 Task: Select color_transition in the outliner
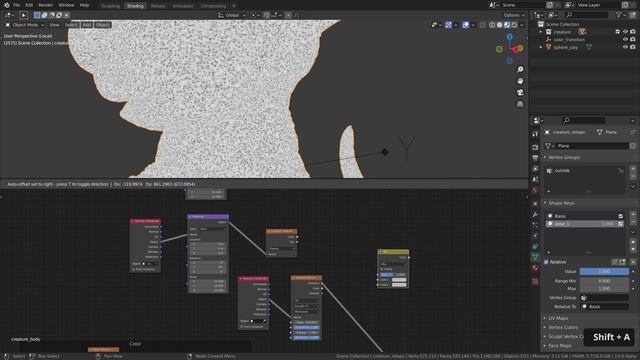569,40
